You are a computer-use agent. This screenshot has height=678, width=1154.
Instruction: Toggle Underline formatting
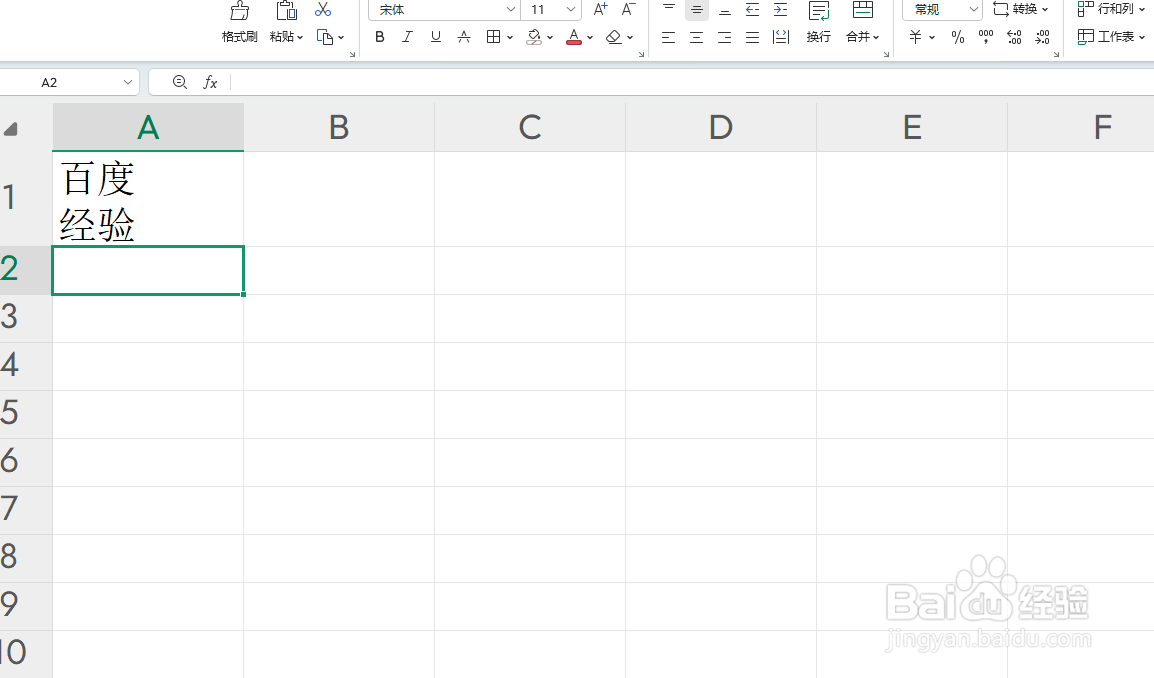coord(436,37)
